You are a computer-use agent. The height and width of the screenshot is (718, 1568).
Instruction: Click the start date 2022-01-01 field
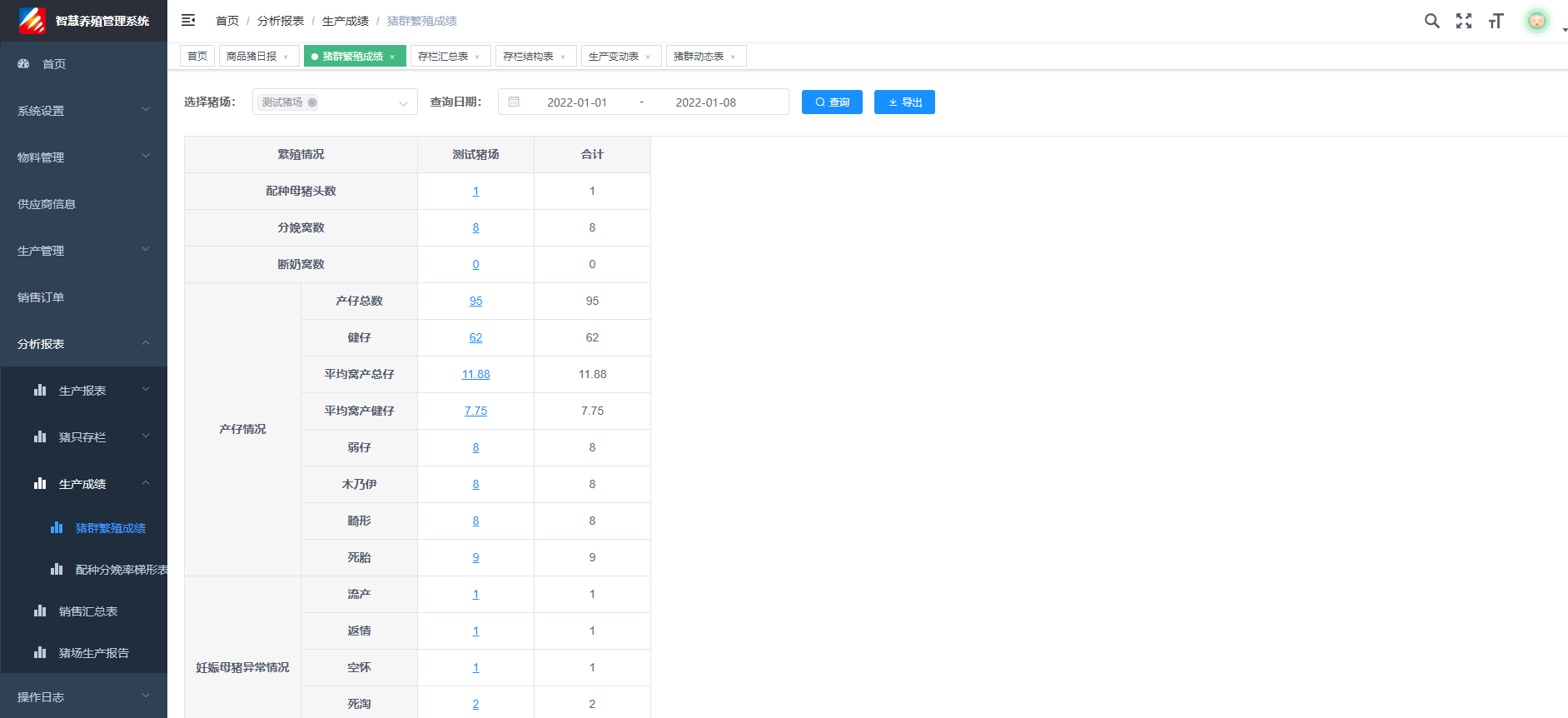[577, 102]
